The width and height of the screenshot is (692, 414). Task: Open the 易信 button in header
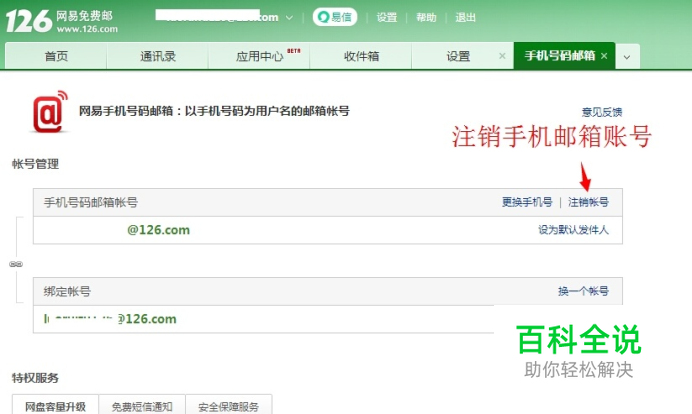tap(335, 17)
